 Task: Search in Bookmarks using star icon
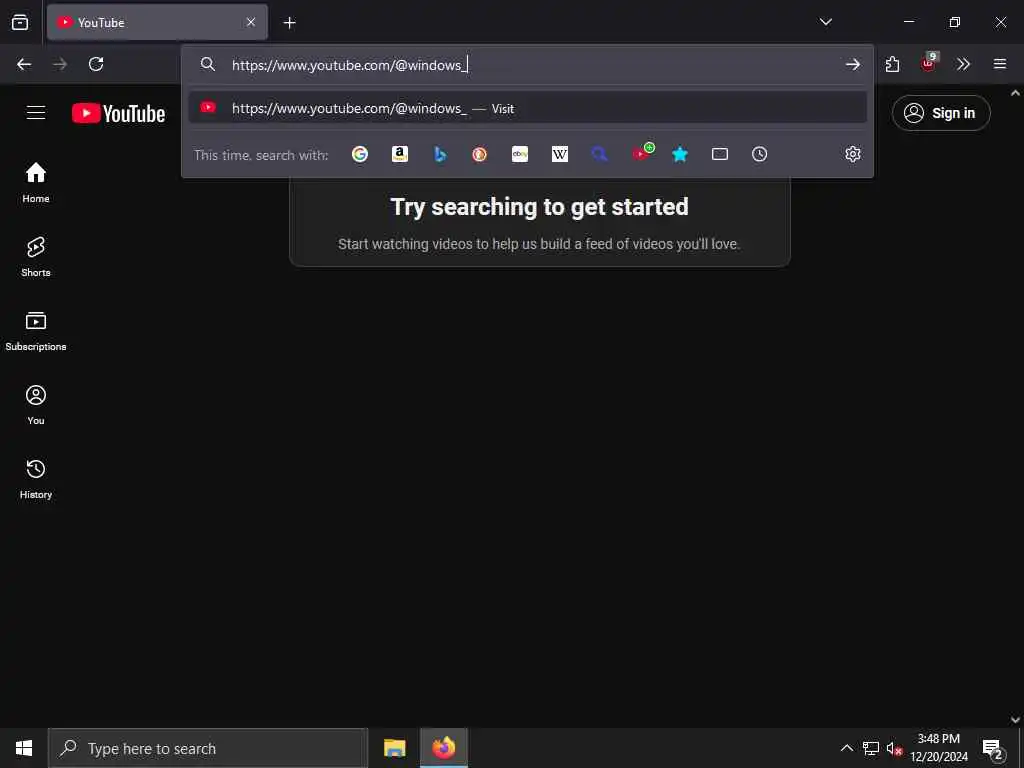(x=680, y=154)
